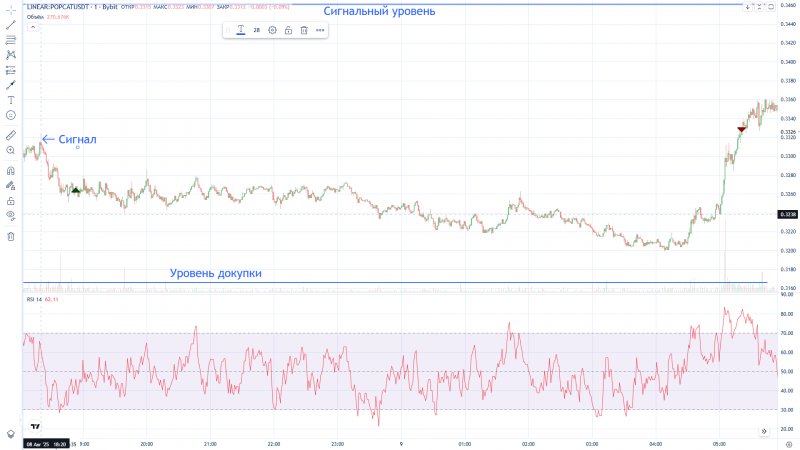Select the Уровень докупки text label
This screenshot has width=800, height=450.
pyautogui.click(x=215, y=273)
